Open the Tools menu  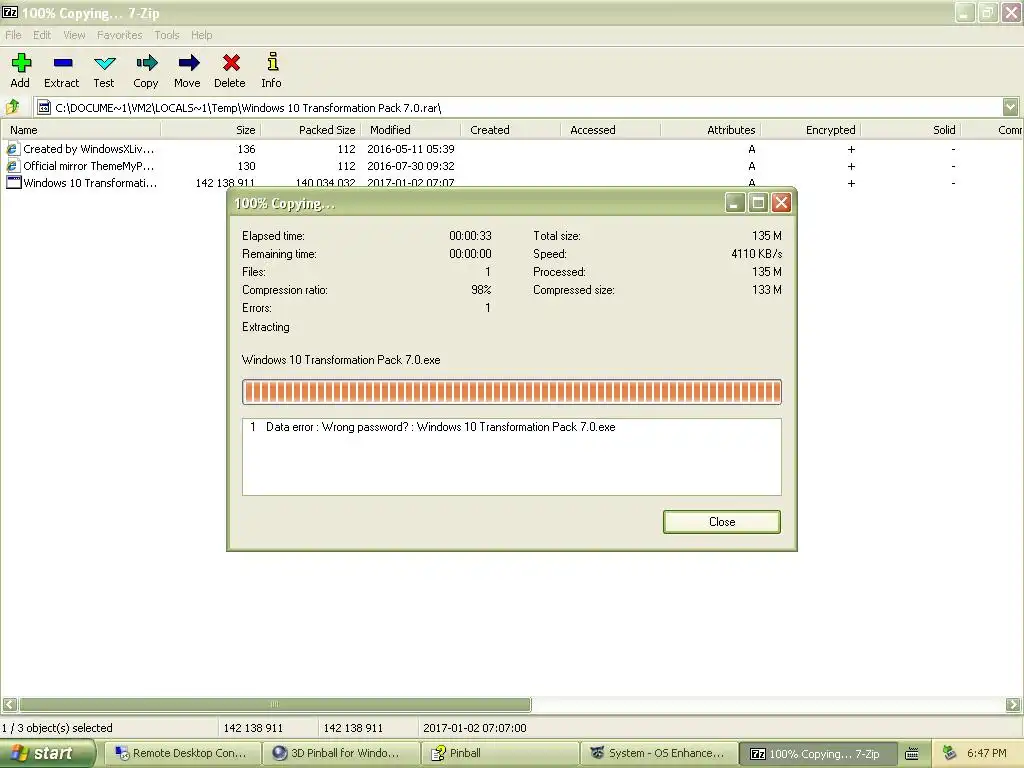tap(167, 35)
